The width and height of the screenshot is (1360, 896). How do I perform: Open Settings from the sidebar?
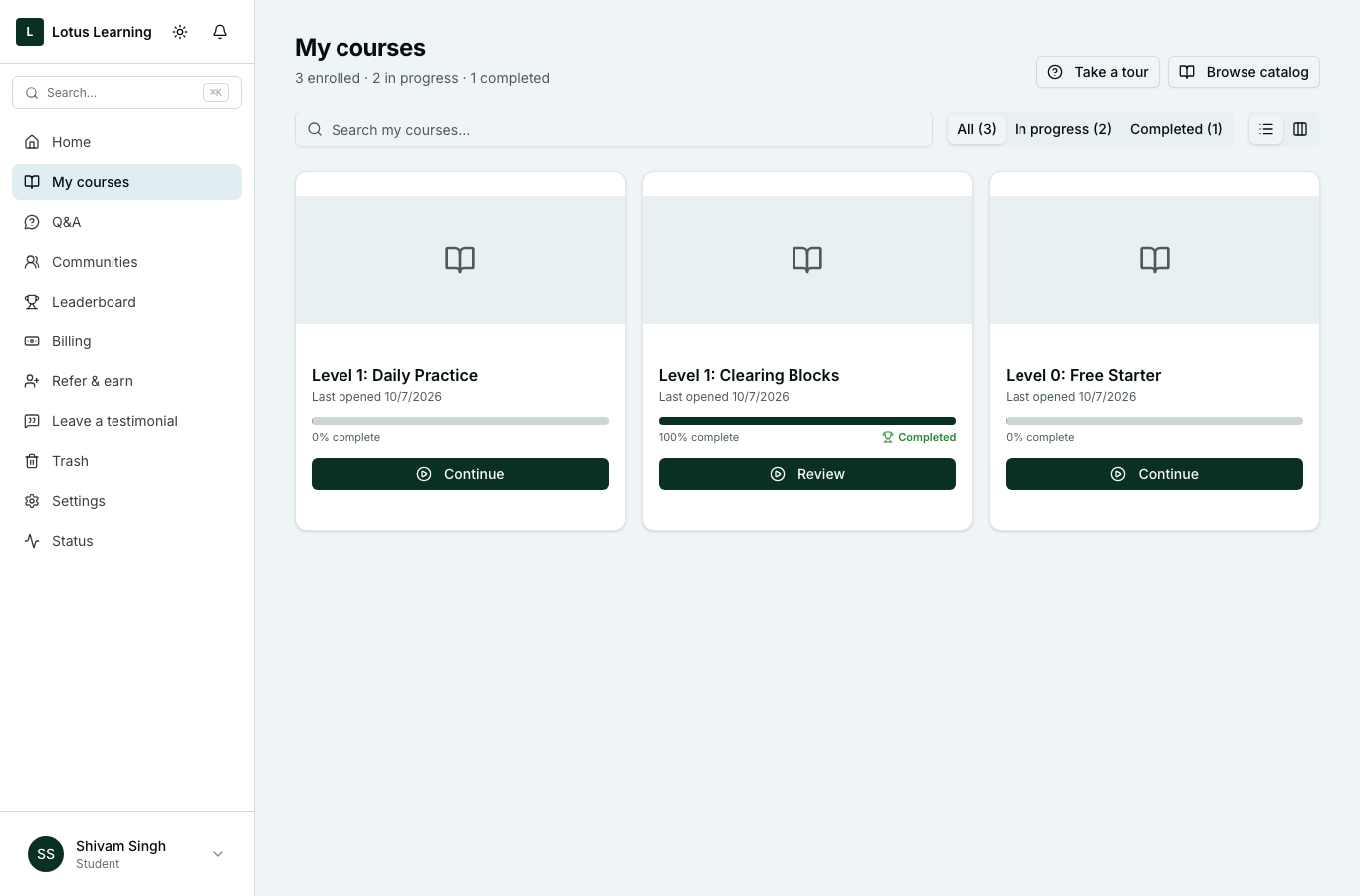coord(127,501)
